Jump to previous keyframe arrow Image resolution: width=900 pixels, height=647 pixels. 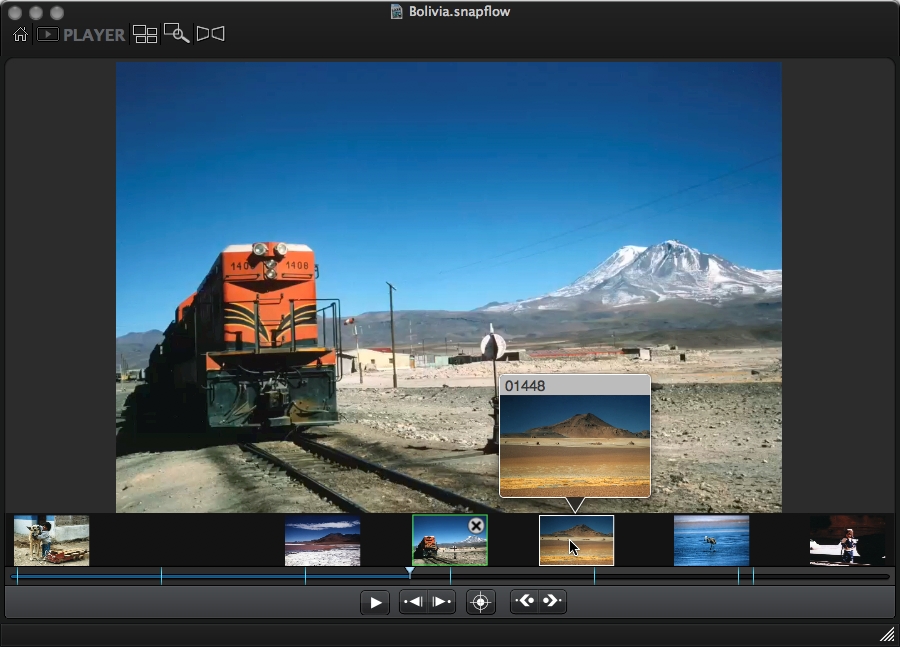point(525,601)
